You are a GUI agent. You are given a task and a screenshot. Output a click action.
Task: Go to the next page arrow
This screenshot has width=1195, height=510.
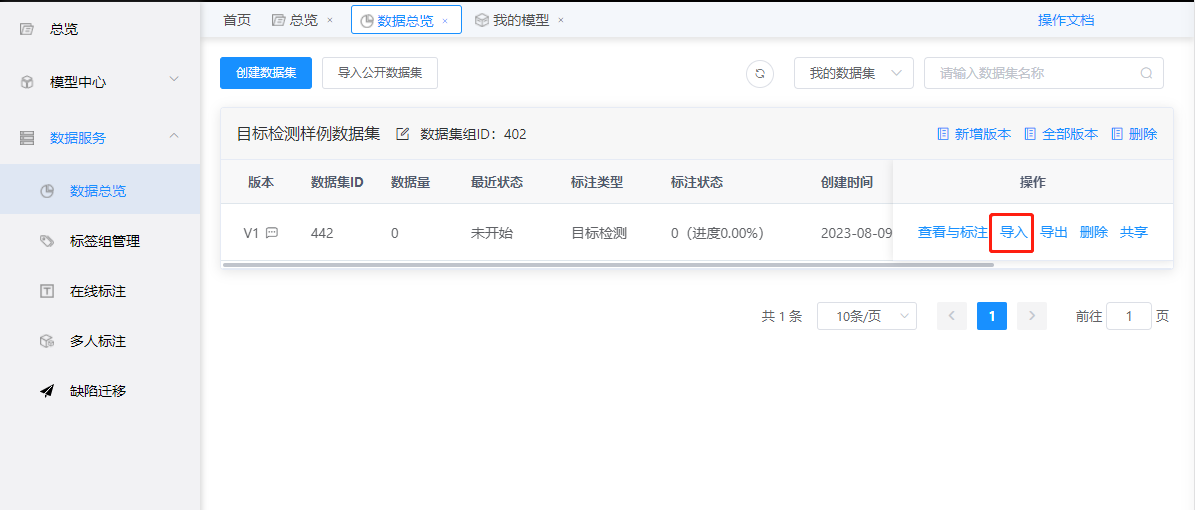(1032, 316)
